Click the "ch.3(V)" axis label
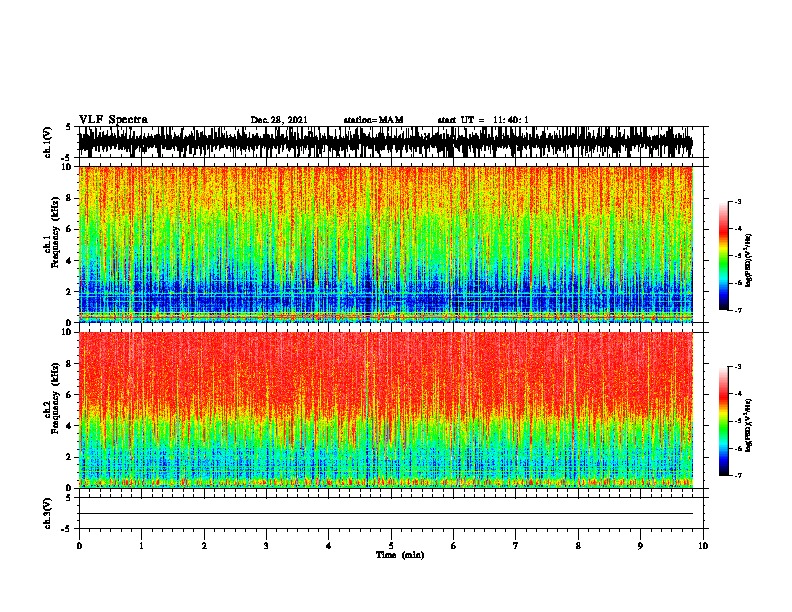 pyautogui.click(x=47, y=514)
